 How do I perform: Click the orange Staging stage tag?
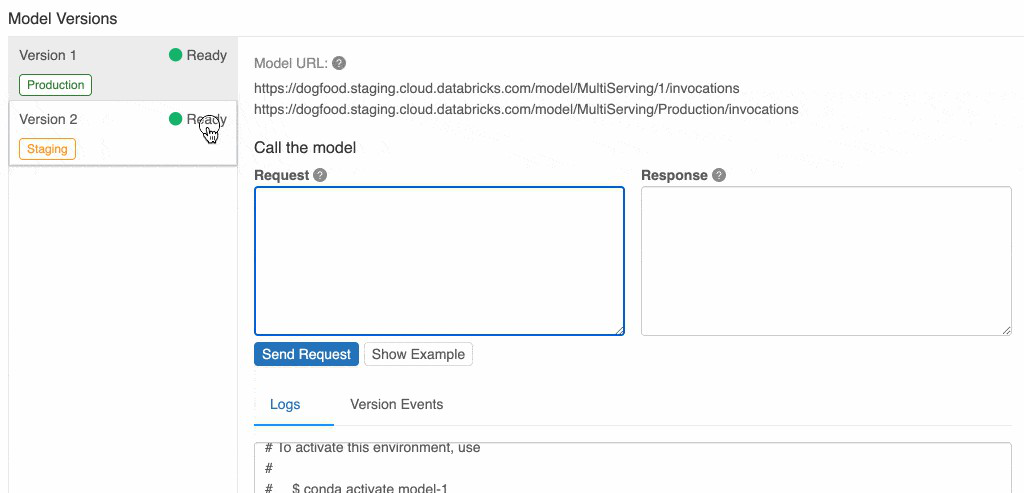[47, 149]
